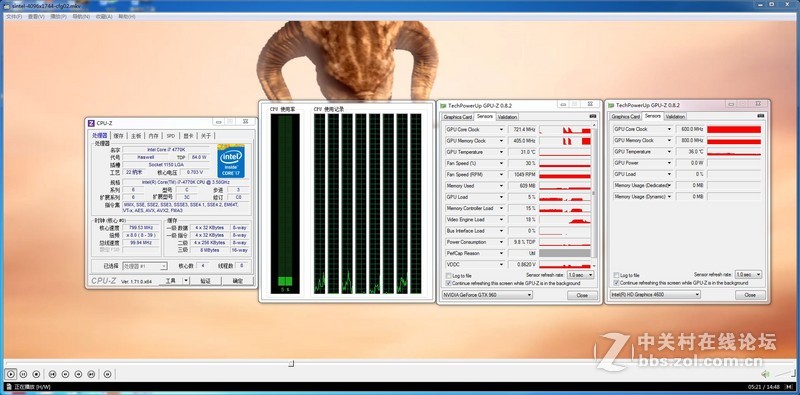Open the Graphics Card tab in the GTX 960 GPU-Z
Viewport: 800px width, 395px height.
point(457,117)
